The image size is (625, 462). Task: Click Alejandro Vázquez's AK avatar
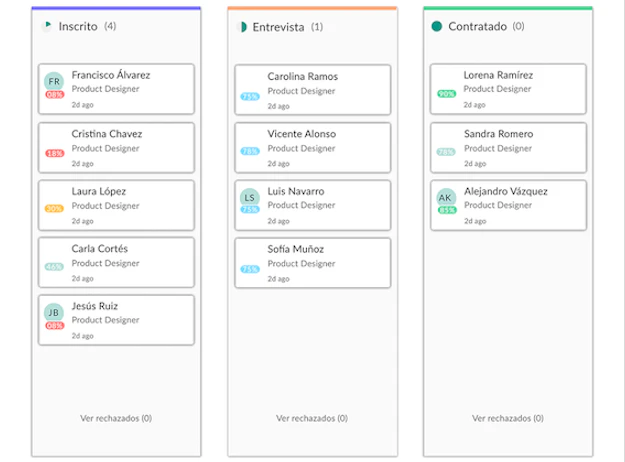tap(446, 198)
